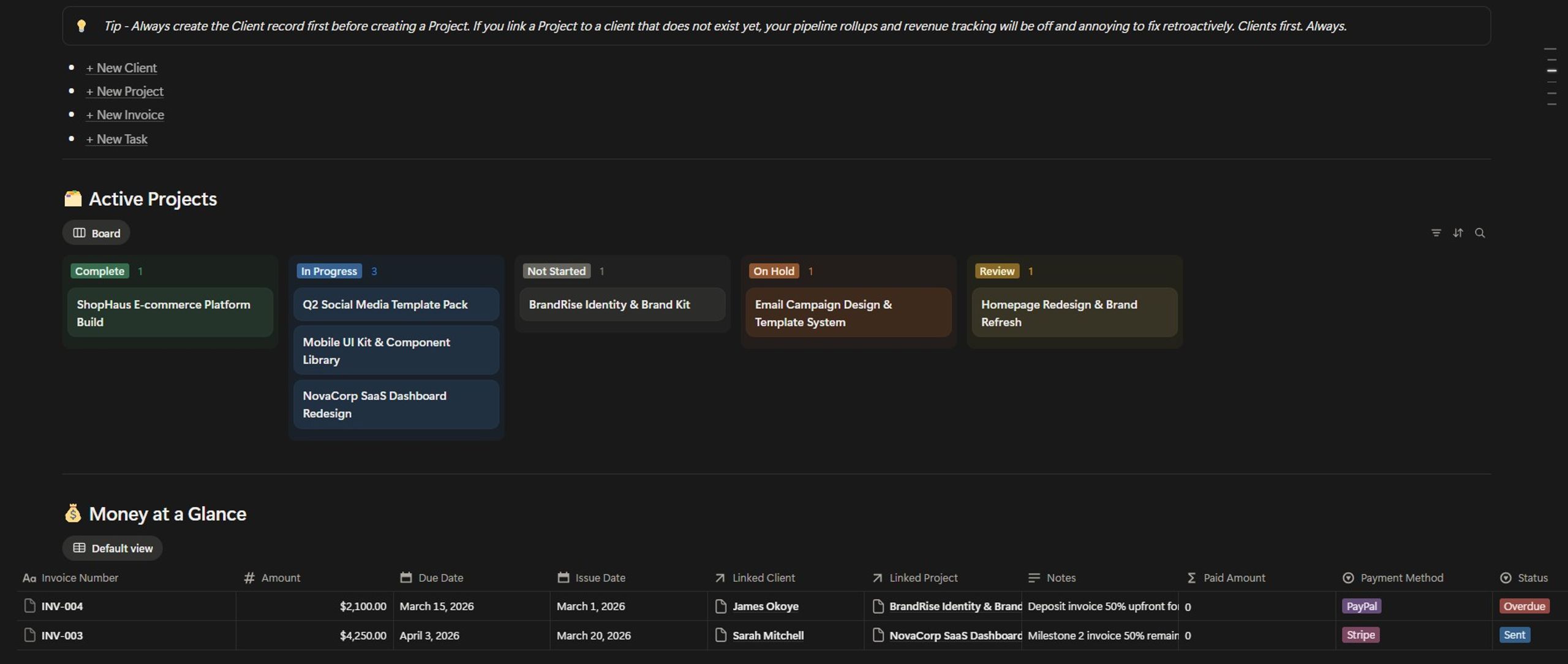Open the + New Task link
The image size is (1568, 664).
(117, 139)
